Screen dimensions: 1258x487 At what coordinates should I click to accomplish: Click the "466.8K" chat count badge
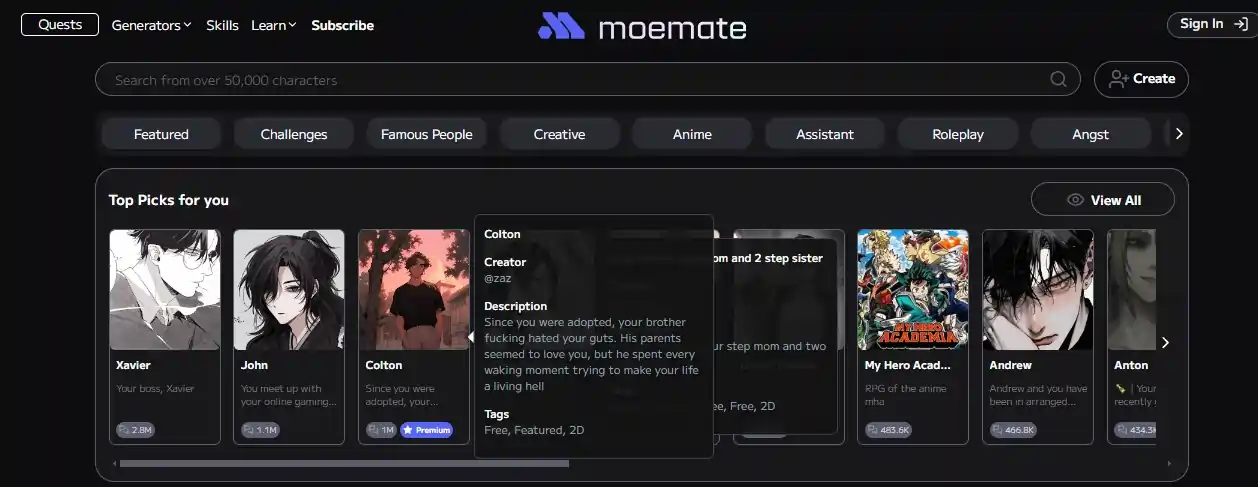click(1014, 430)
